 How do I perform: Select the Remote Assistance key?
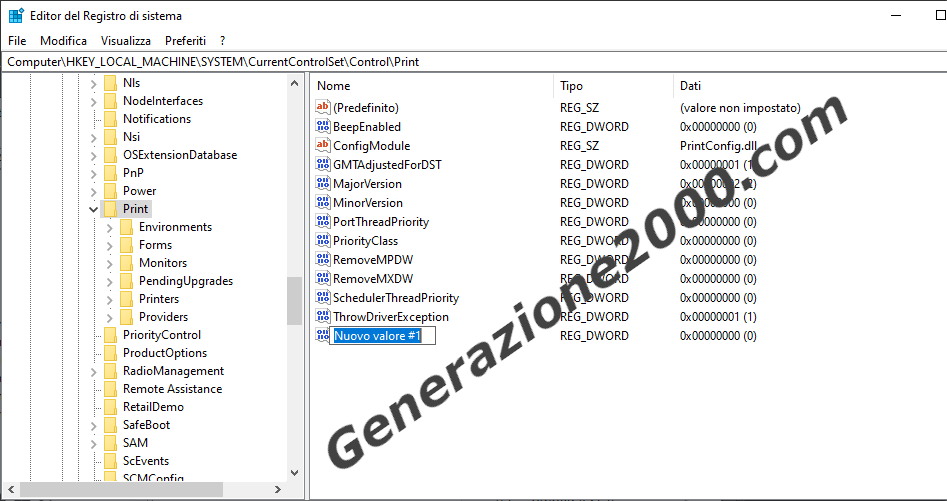(x=172, y=389)
